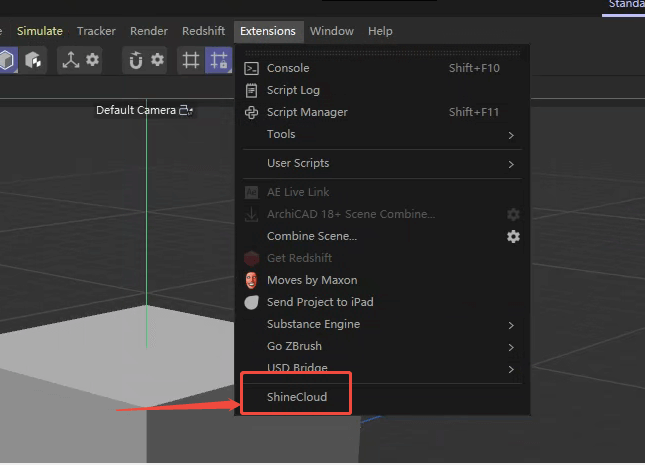Open the Console entry

point(382,68)
